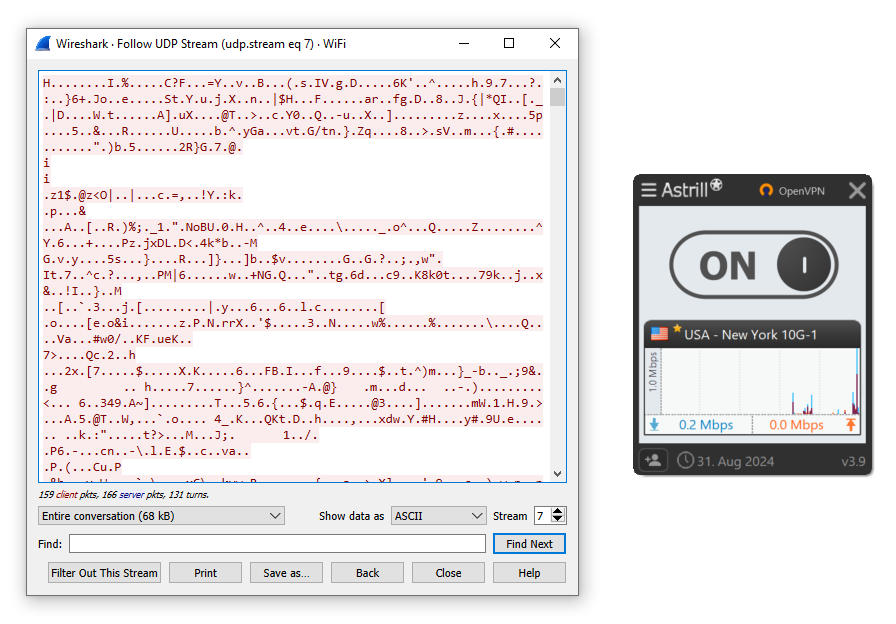Screen dimensions: 896x624
Task: Click Filter Out This Stream button
Action: (104, 573)
